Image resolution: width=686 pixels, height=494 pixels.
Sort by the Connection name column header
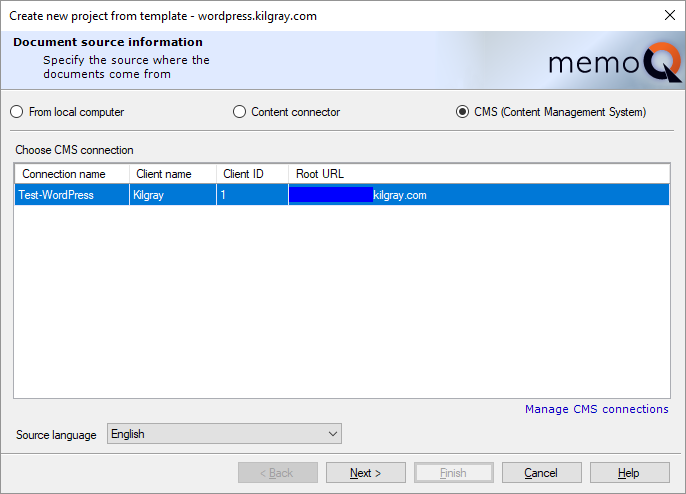point(72,174)
